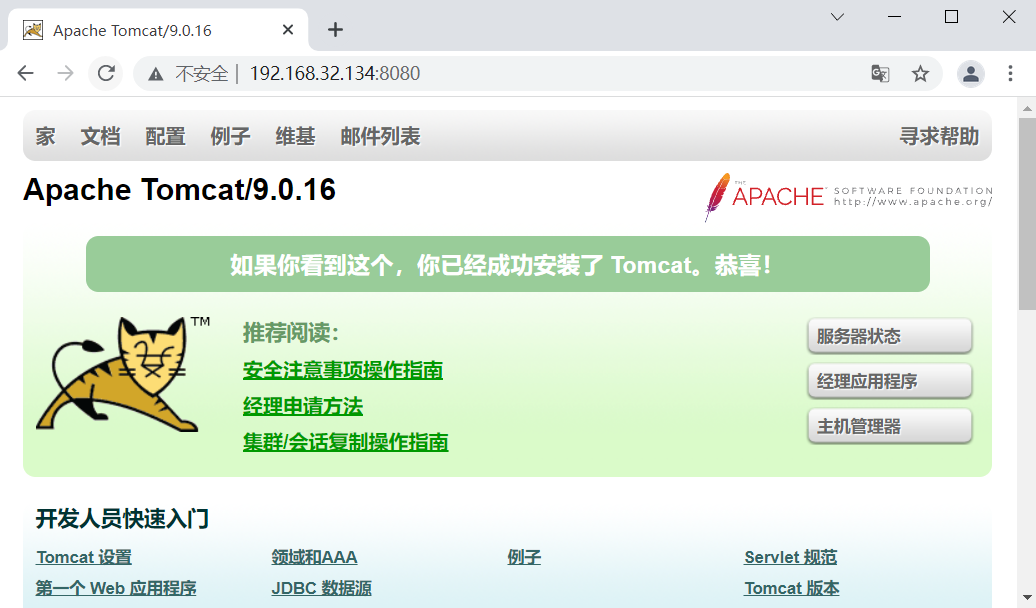Maximize the browser window
Screen dimensions: 1036x608
(x=951, y=17)
